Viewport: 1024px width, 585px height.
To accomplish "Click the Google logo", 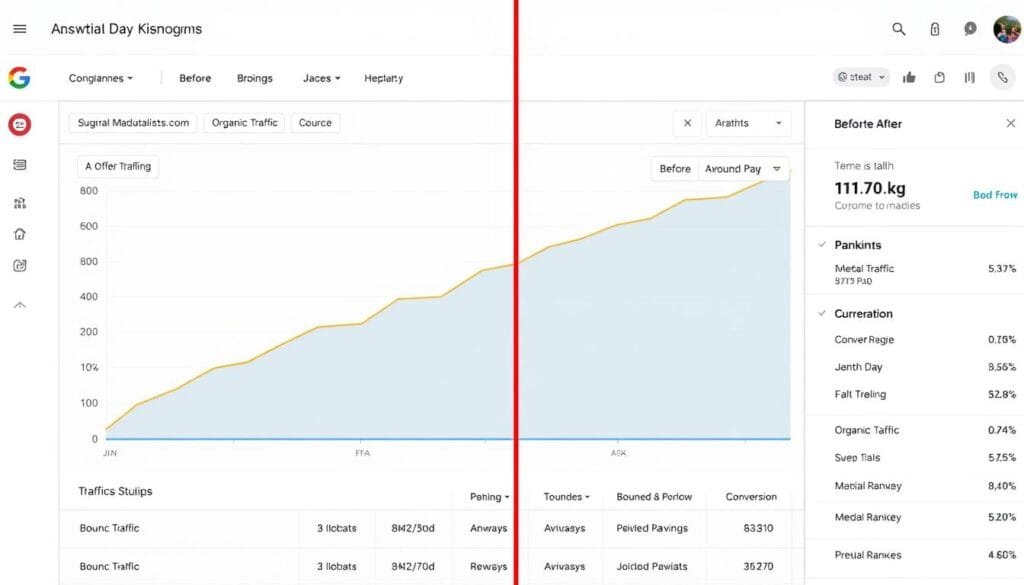I will [x=20, y=77].
